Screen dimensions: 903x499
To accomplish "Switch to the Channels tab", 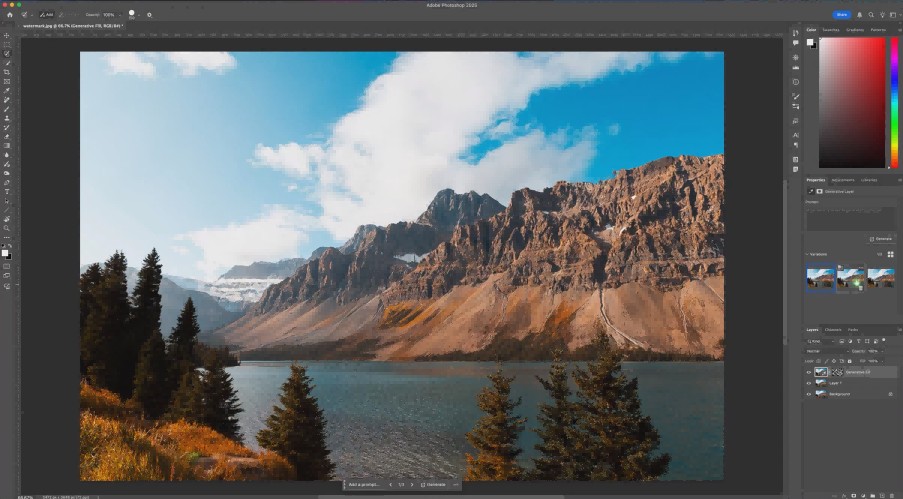I will pos(833,330).
